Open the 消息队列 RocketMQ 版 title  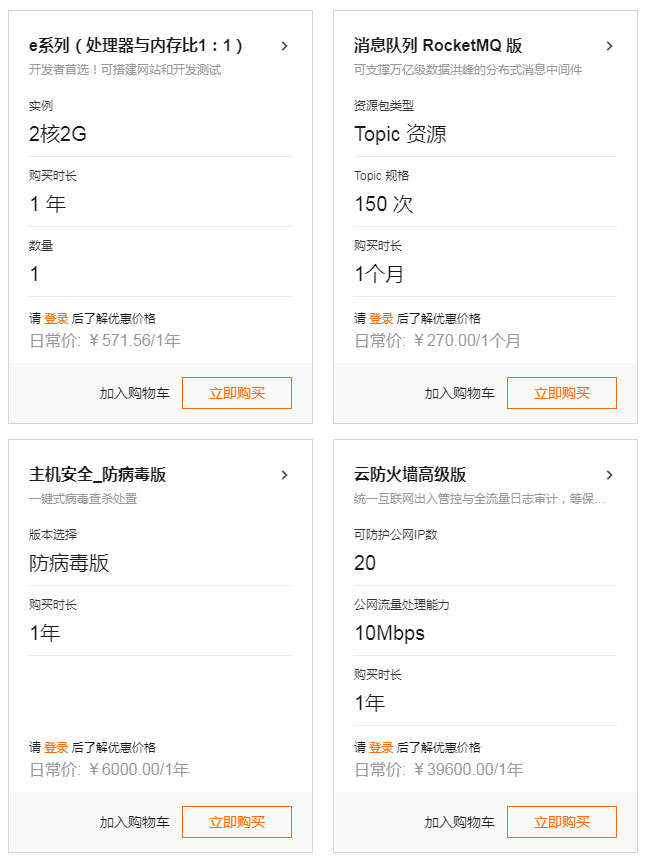tap(438, 46)
